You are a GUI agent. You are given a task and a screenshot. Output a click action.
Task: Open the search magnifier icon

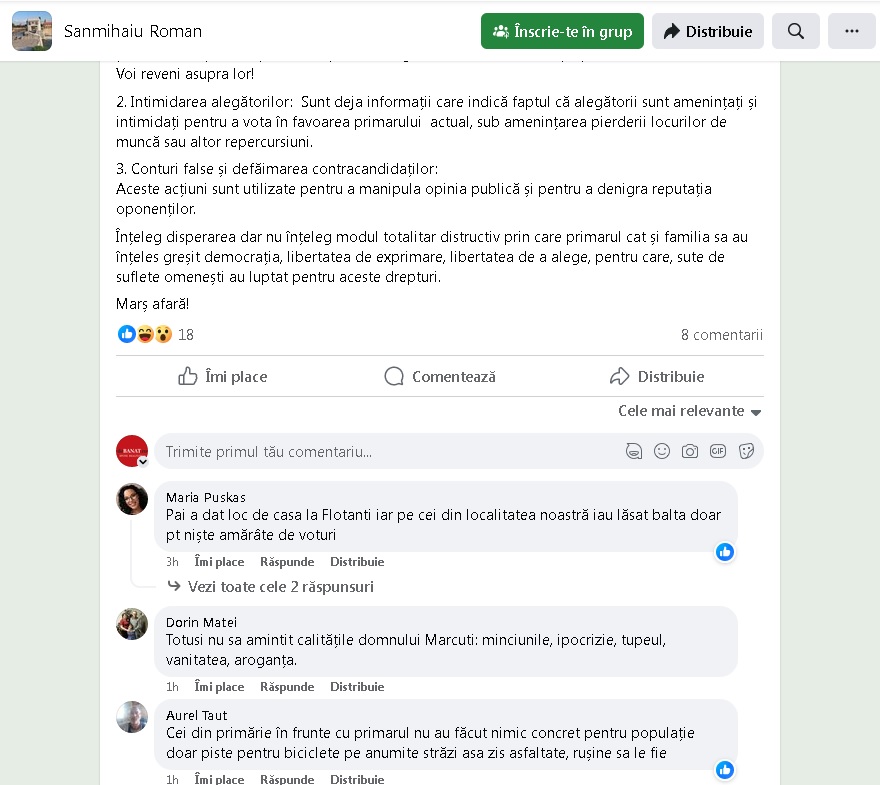(x=795, y=31)
